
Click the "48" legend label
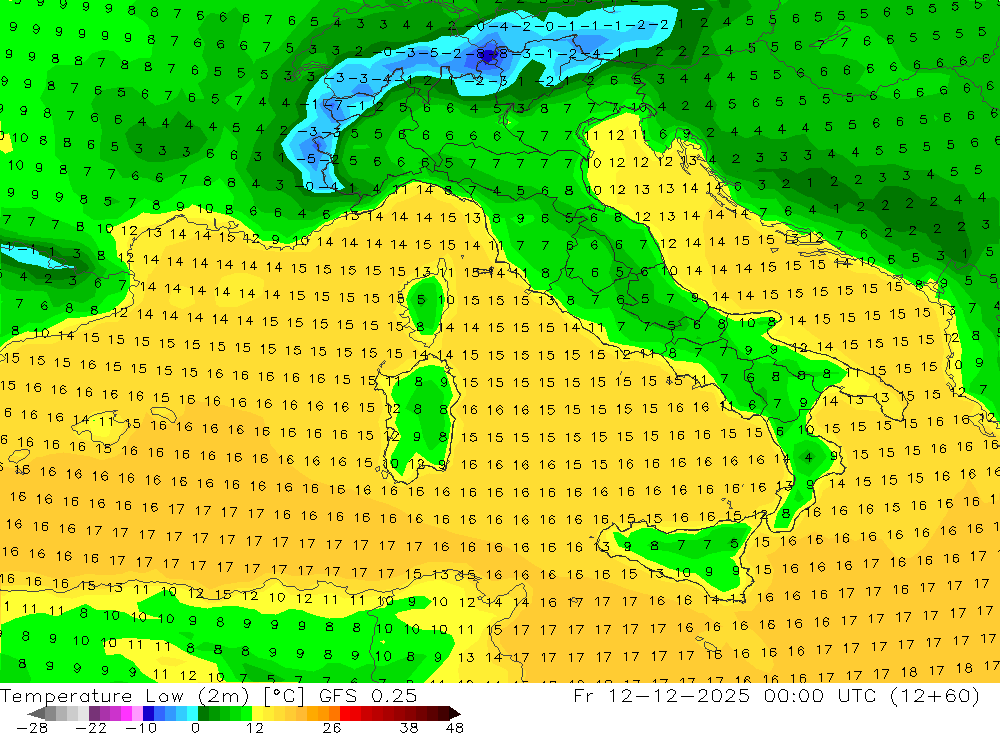[455, 728]
